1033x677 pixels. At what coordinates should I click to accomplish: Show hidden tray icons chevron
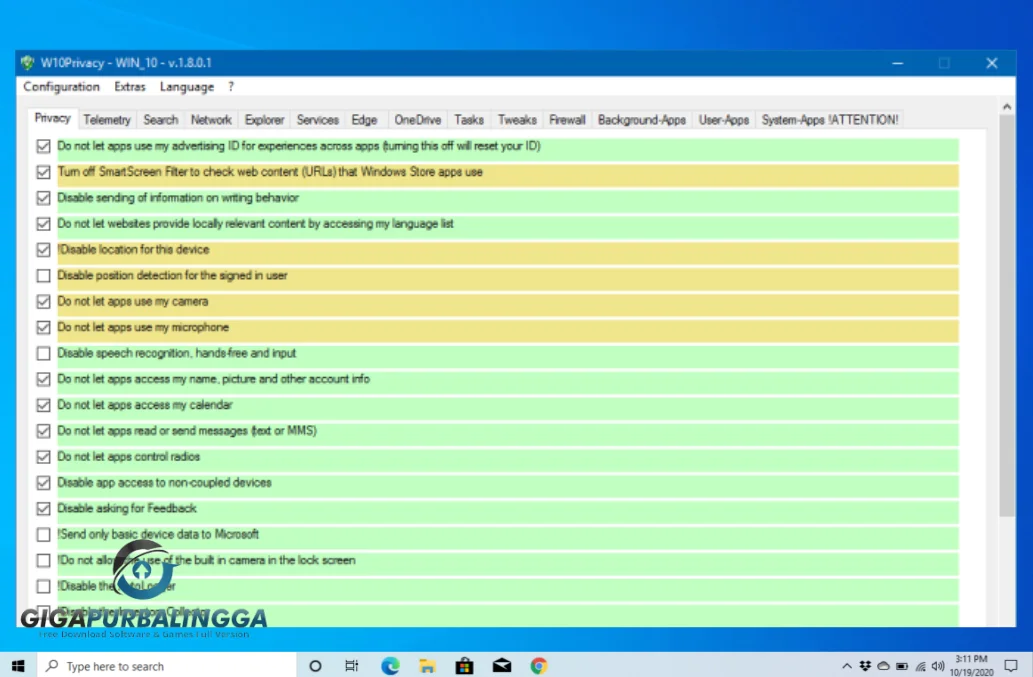click(x=847, y=666)
